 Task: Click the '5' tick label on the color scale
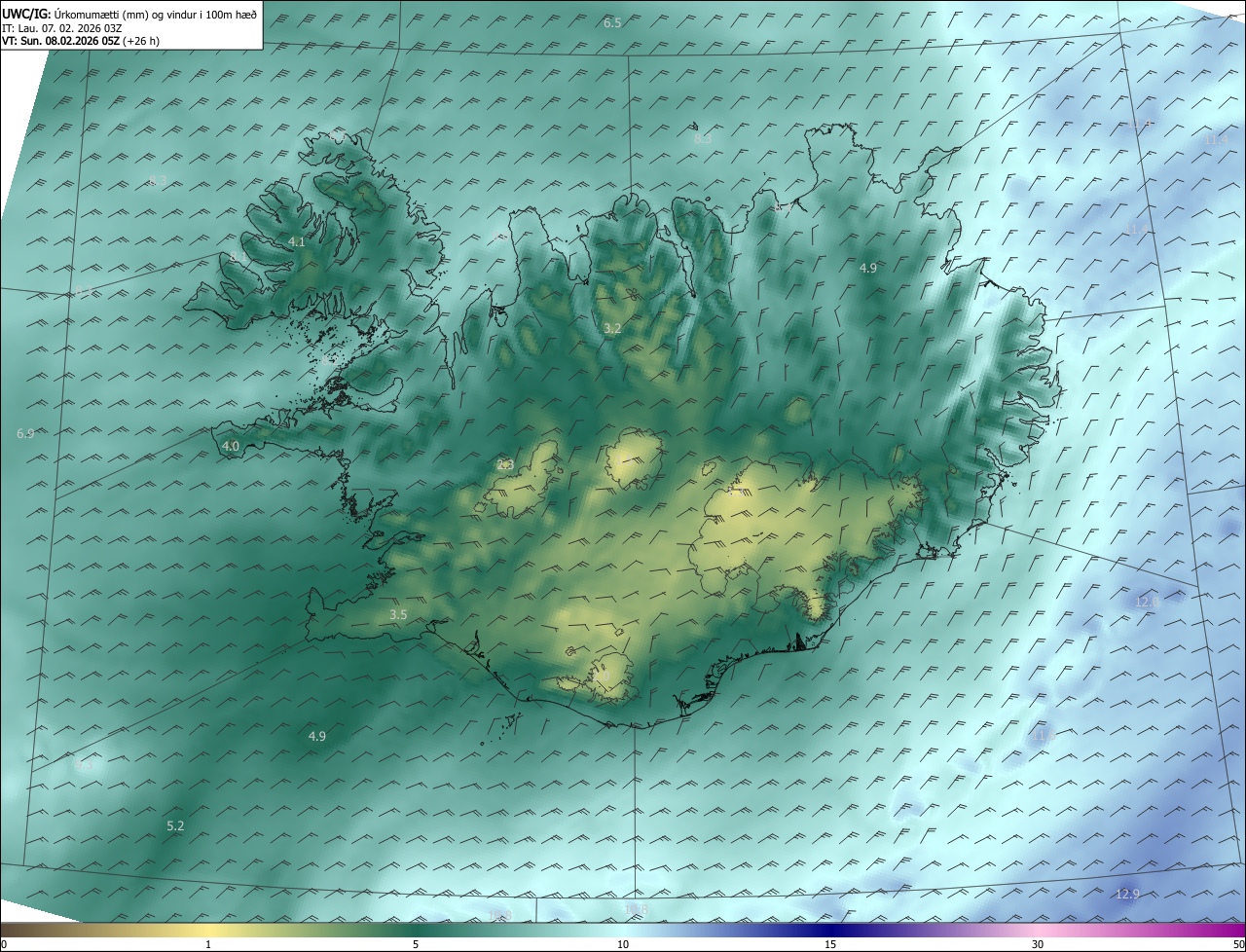click(x=416, y=944)
